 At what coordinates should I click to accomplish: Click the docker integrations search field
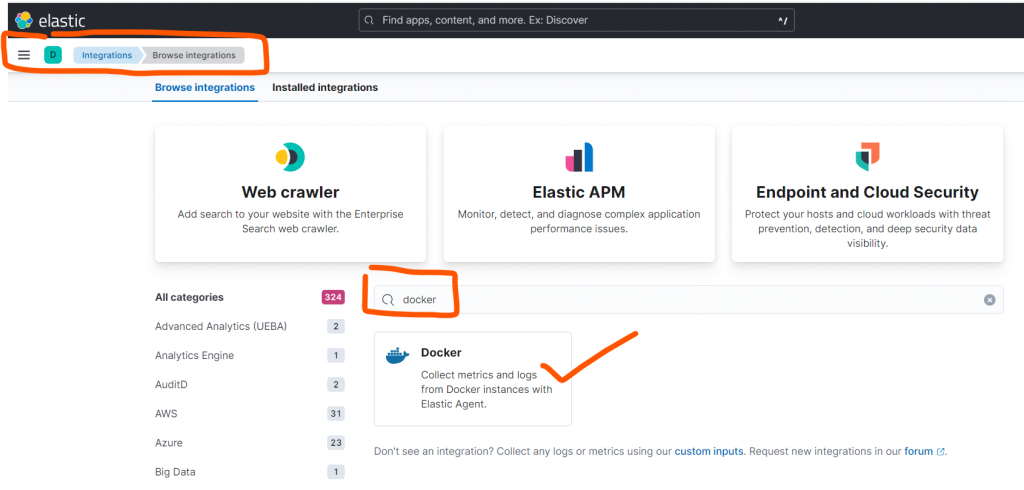[680, 299]
